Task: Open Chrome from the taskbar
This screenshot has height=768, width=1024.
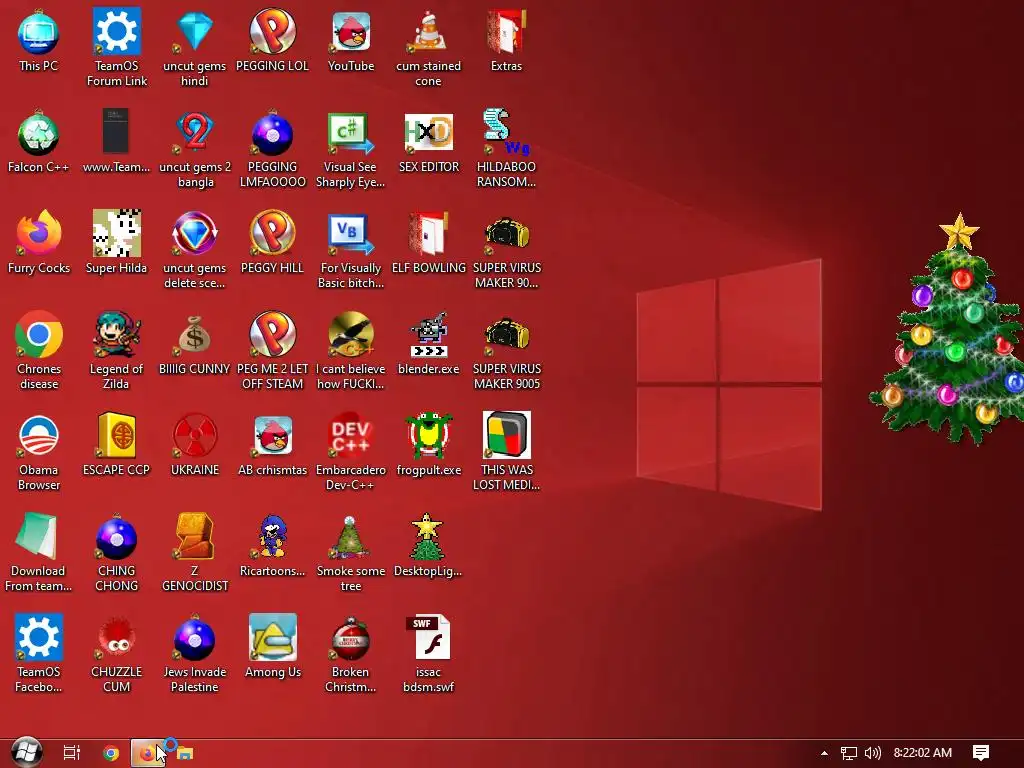Action: 111,753
